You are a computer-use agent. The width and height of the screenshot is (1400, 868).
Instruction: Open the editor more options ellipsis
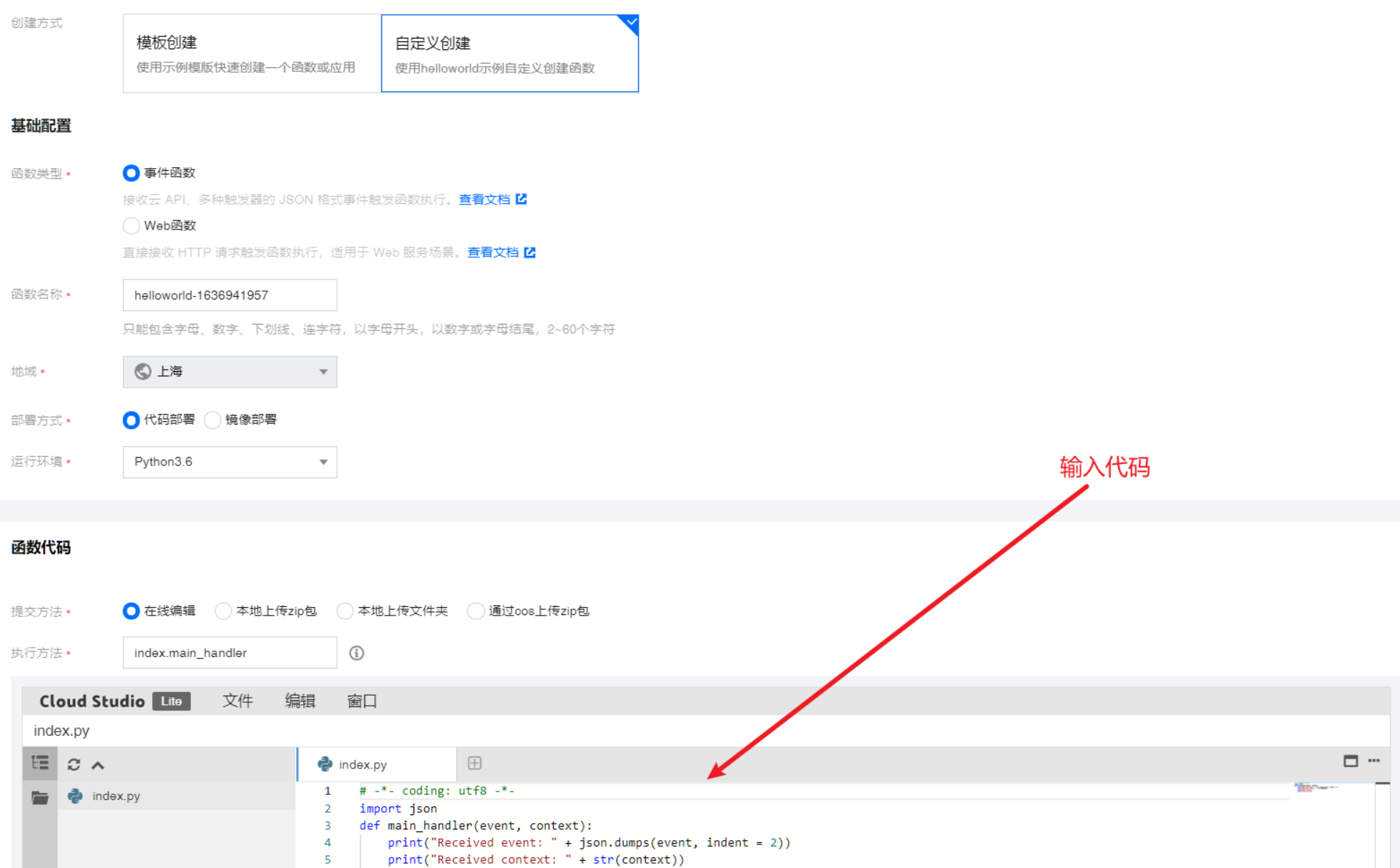tap(1374, 761)
